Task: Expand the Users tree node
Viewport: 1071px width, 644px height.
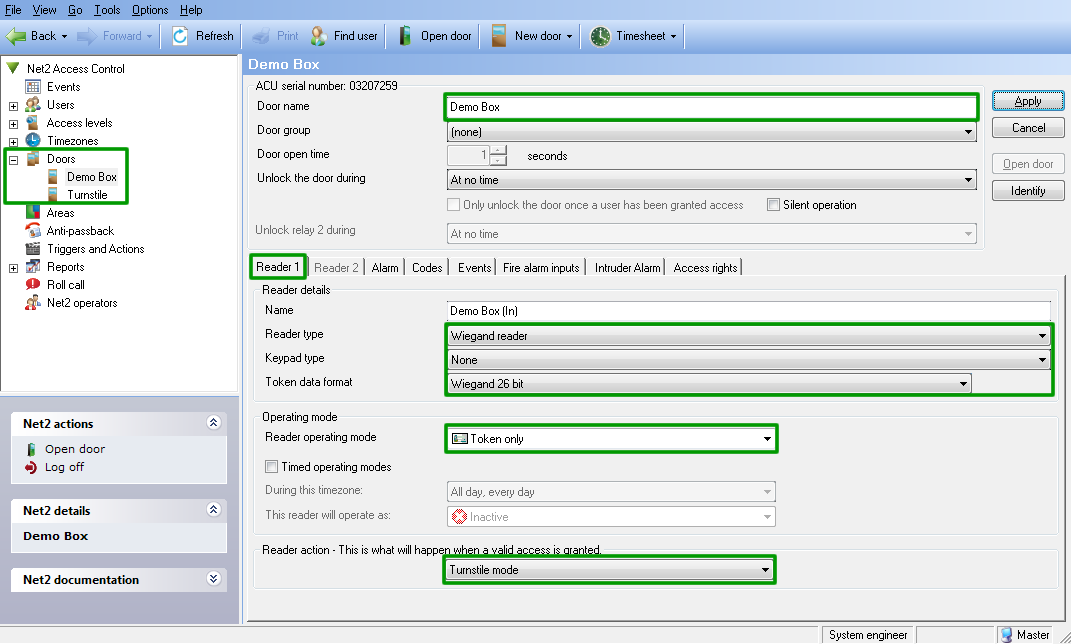Action: (x=13, y=105)
